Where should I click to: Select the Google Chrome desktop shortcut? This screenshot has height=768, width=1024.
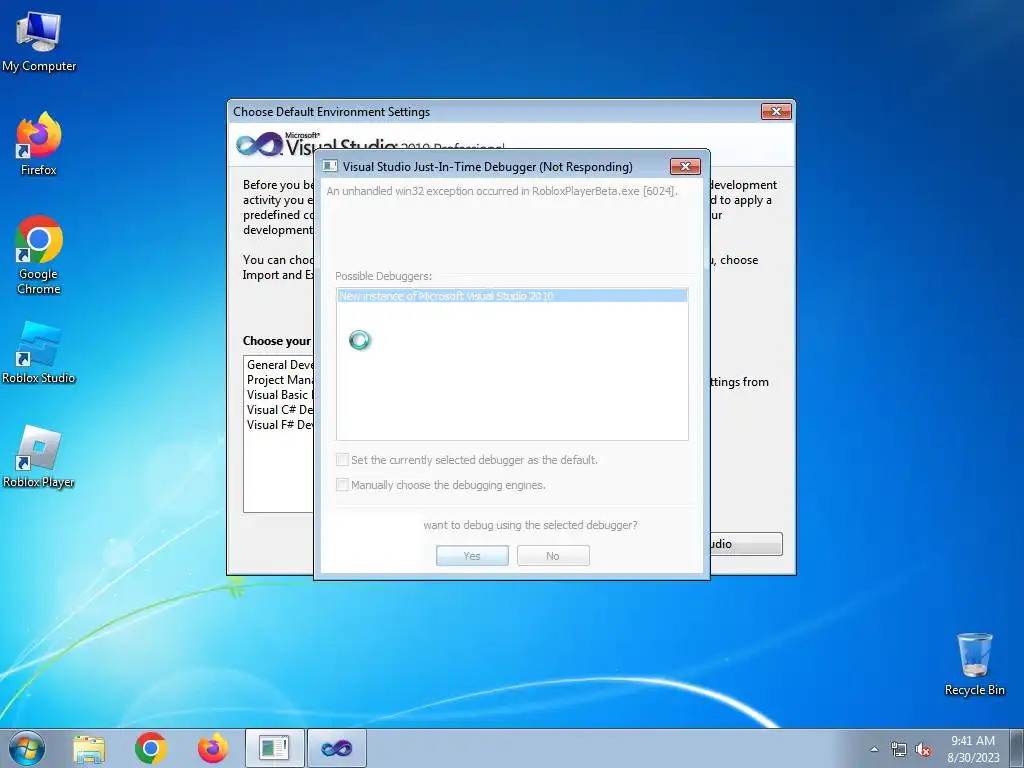point(39,255)
